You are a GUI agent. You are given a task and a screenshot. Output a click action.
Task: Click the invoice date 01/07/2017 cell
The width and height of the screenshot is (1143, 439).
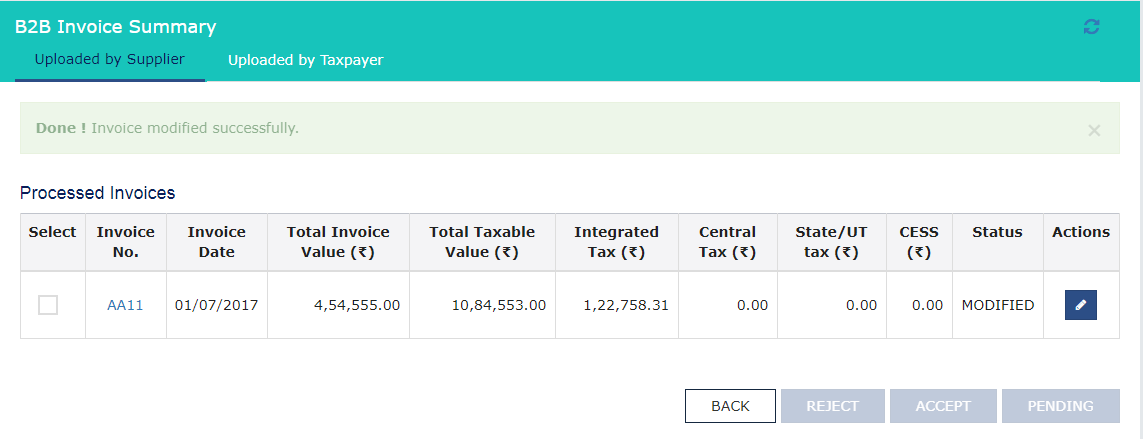tap(216, 305)
